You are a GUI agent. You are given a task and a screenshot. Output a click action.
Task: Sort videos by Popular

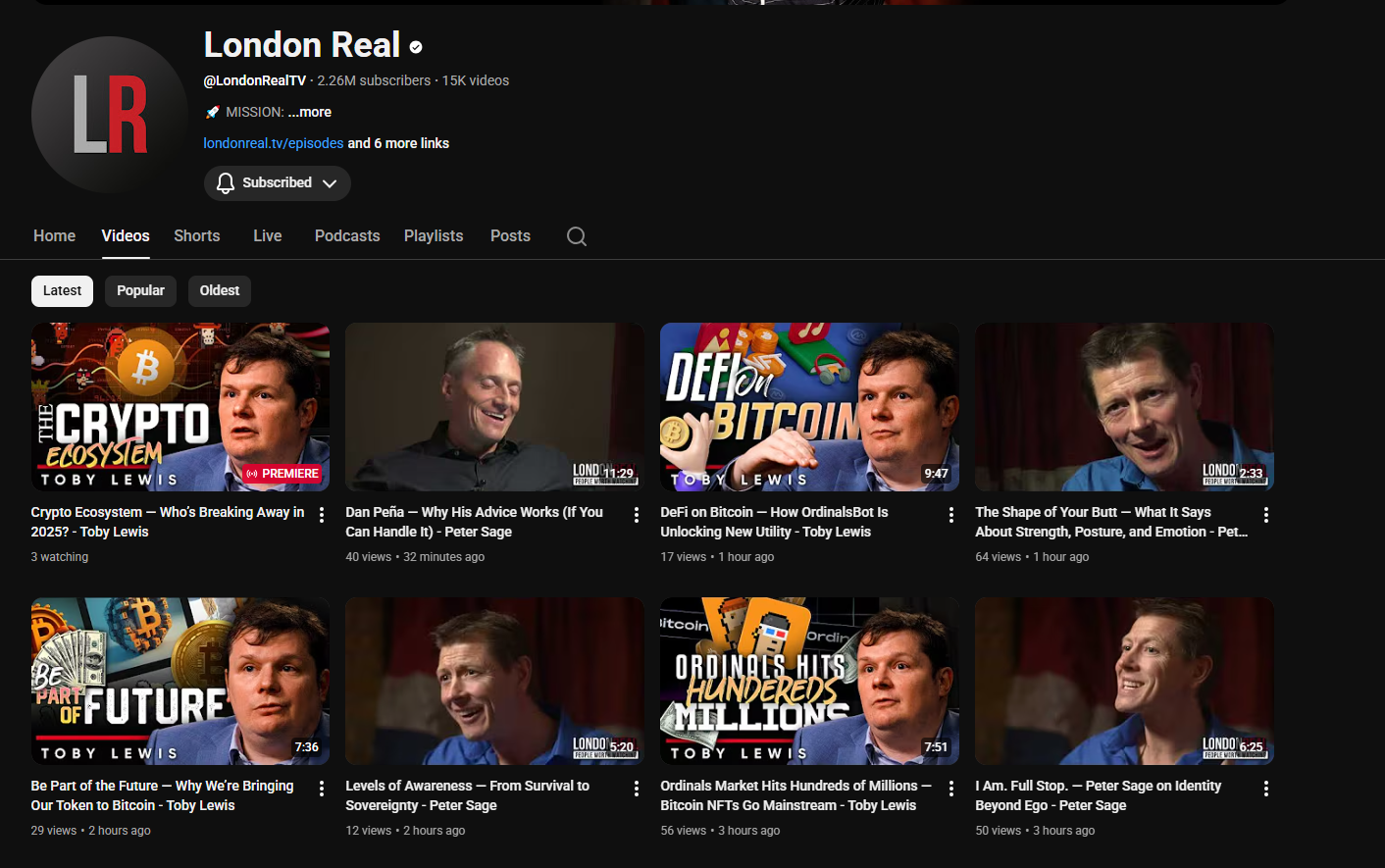[140, 291]
